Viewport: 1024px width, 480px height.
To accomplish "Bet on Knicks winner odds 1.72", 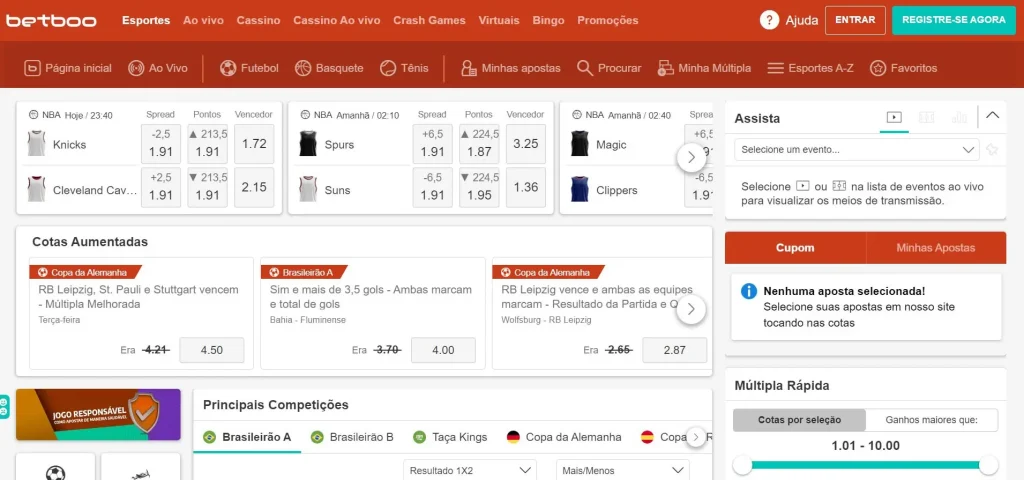I will 254,144.
